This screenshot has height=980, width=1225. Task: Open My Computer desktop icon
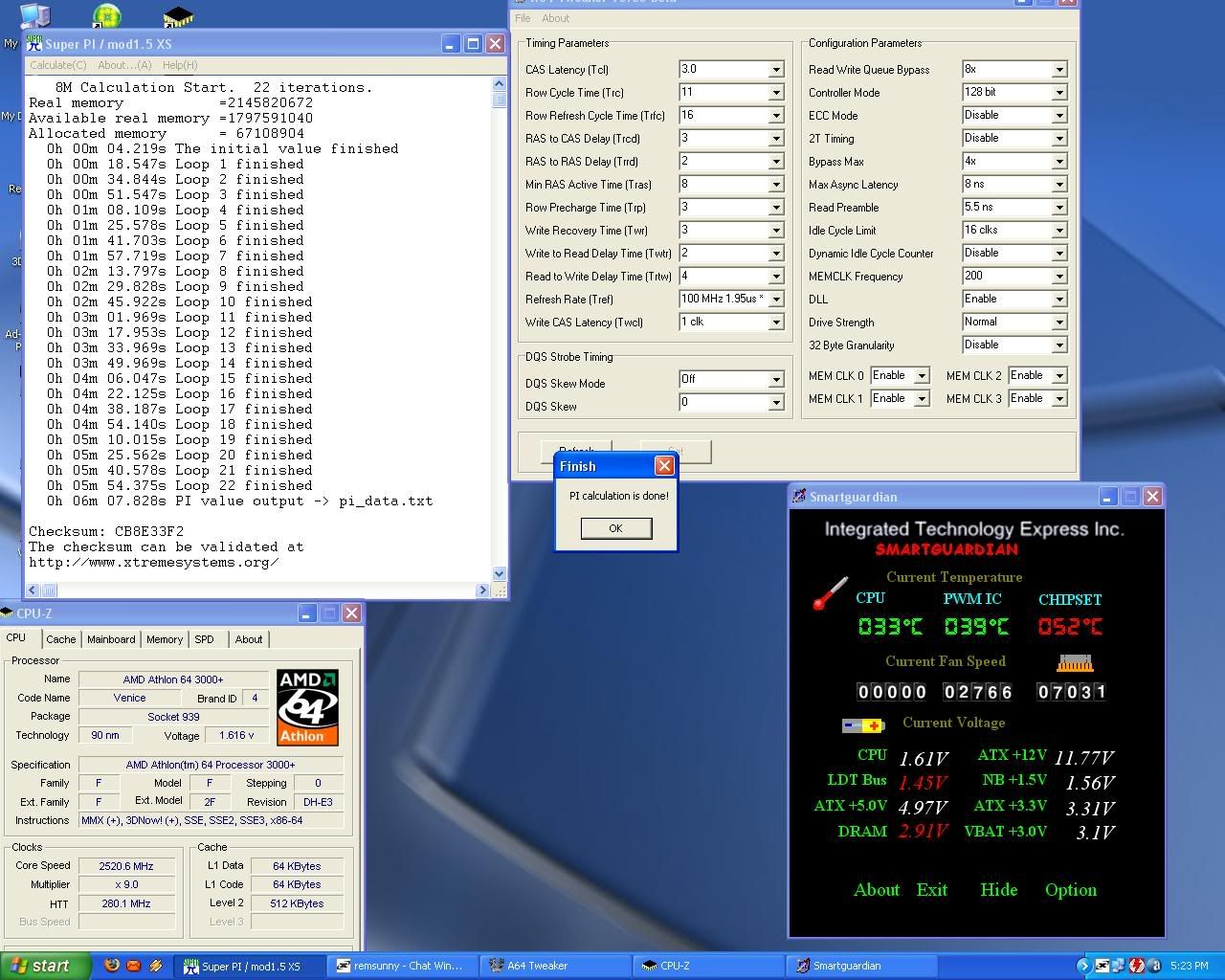coord(35,15)
